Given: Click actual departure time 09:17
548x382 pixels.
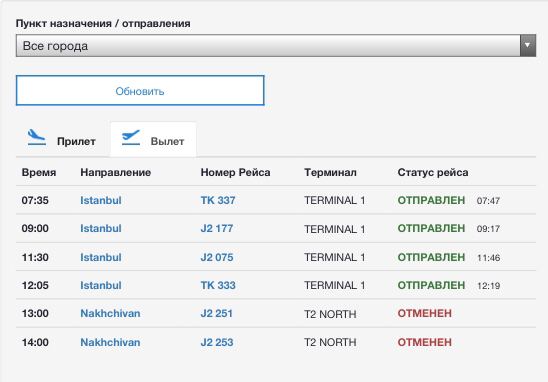Looking at the screenshot, I should pyautogui.click(x=488, y=229).
